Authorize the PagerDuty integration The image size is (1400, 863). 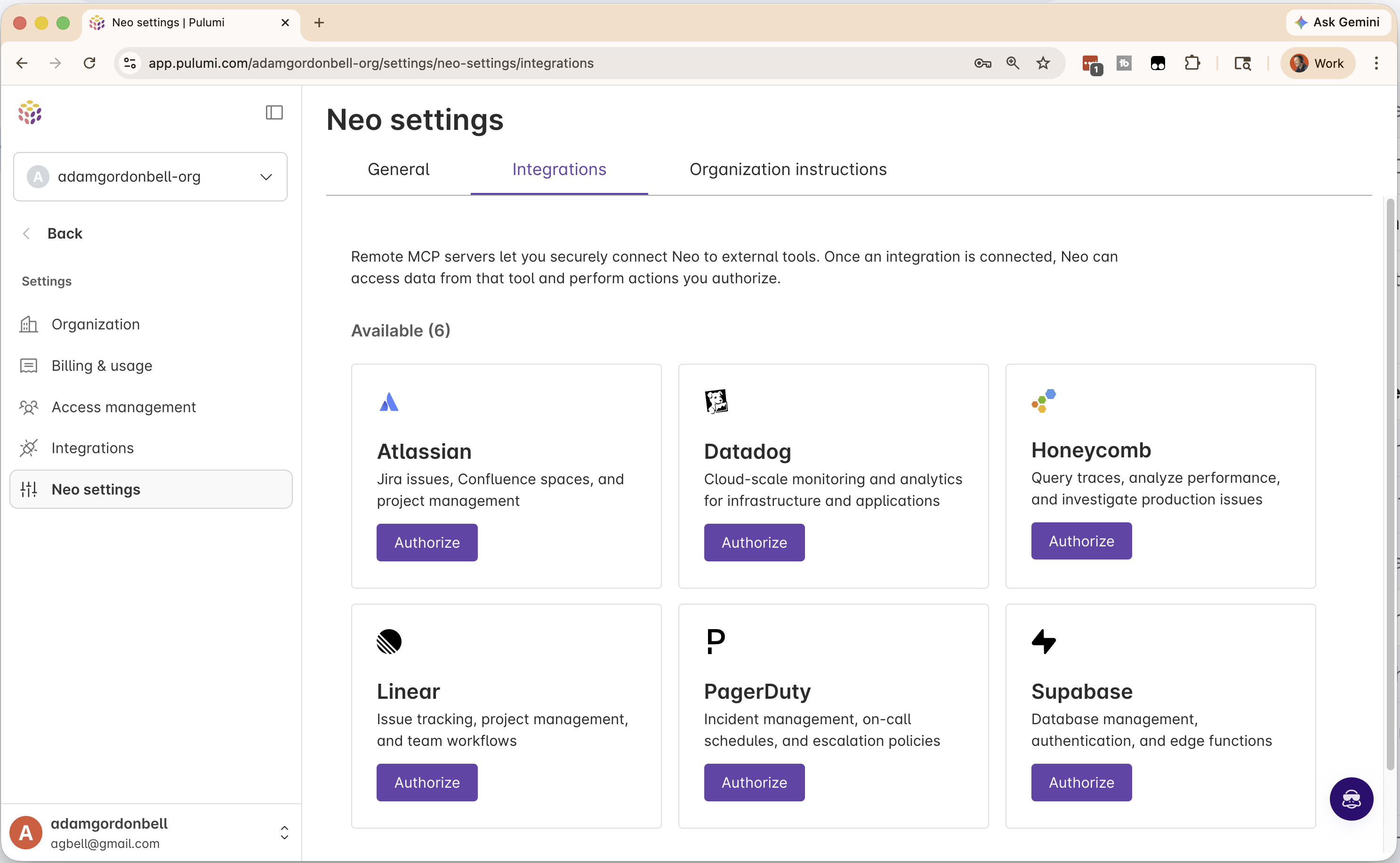(754, 783)
